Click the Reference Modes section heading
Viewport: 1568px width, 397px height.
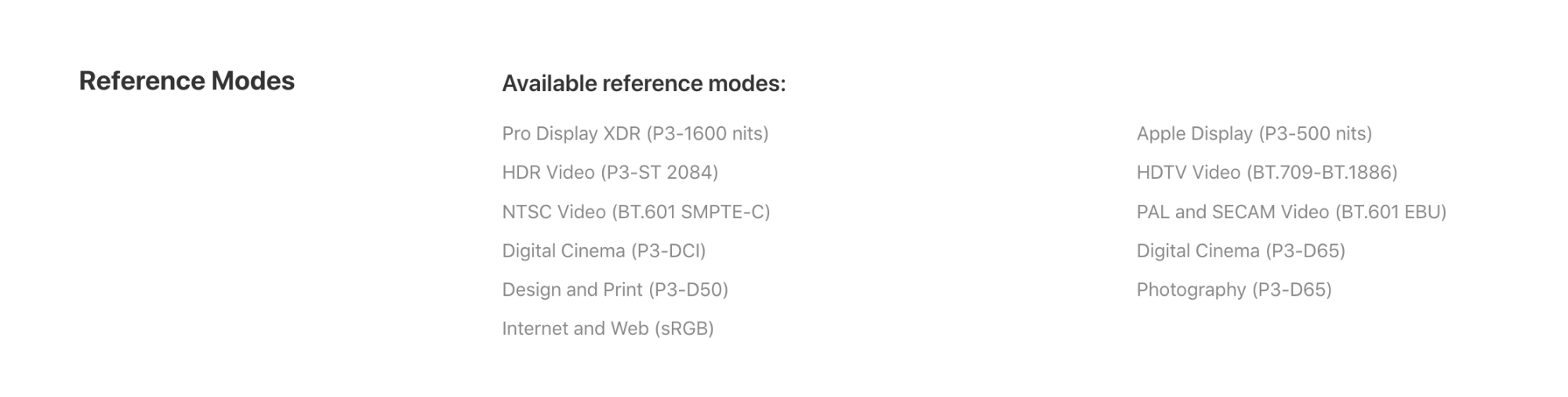coord(187,81)
